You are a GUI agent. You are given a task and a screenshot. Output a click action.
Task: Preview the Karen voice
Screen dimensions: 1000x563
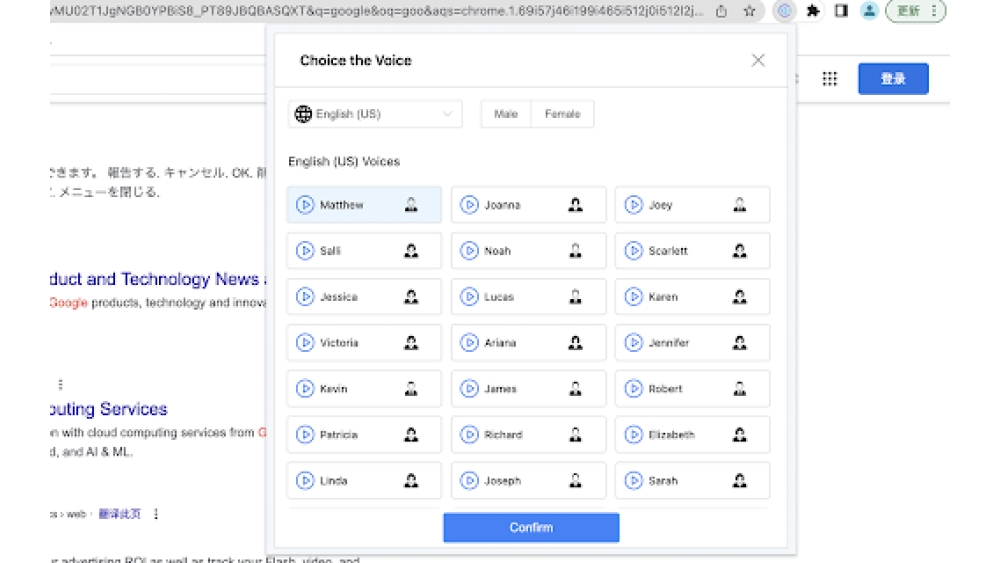633,296
